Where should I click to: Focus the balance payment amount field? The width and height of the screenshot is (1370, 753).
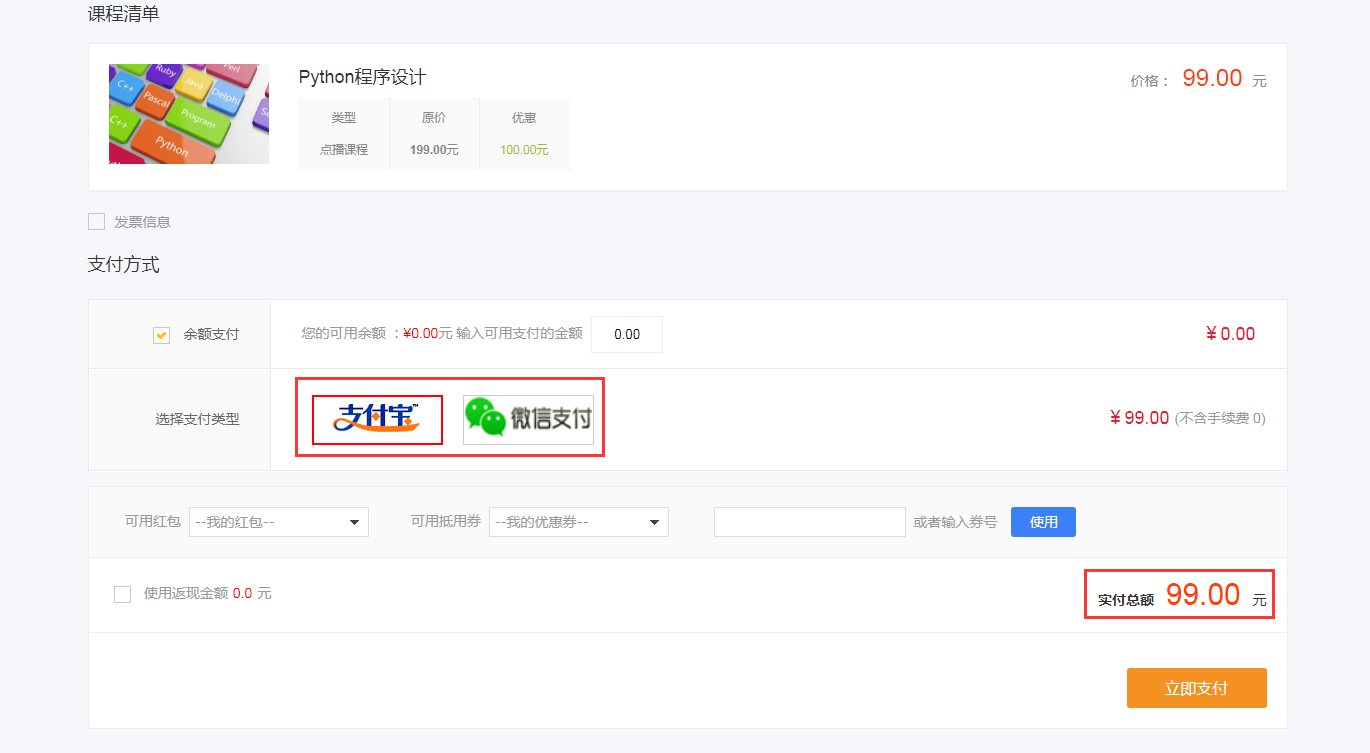tap(626, 335)
